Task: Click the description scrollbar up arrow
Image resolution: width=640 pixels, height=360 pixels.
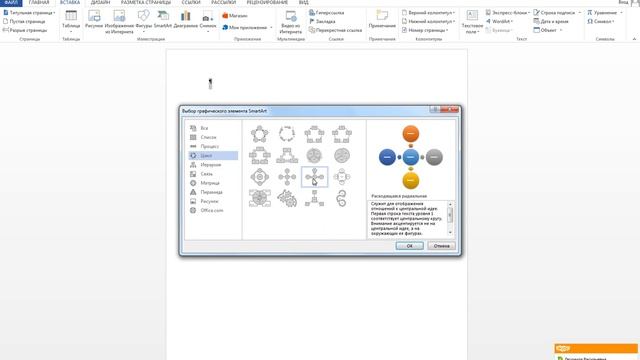Action: click(x=450, y=204)
